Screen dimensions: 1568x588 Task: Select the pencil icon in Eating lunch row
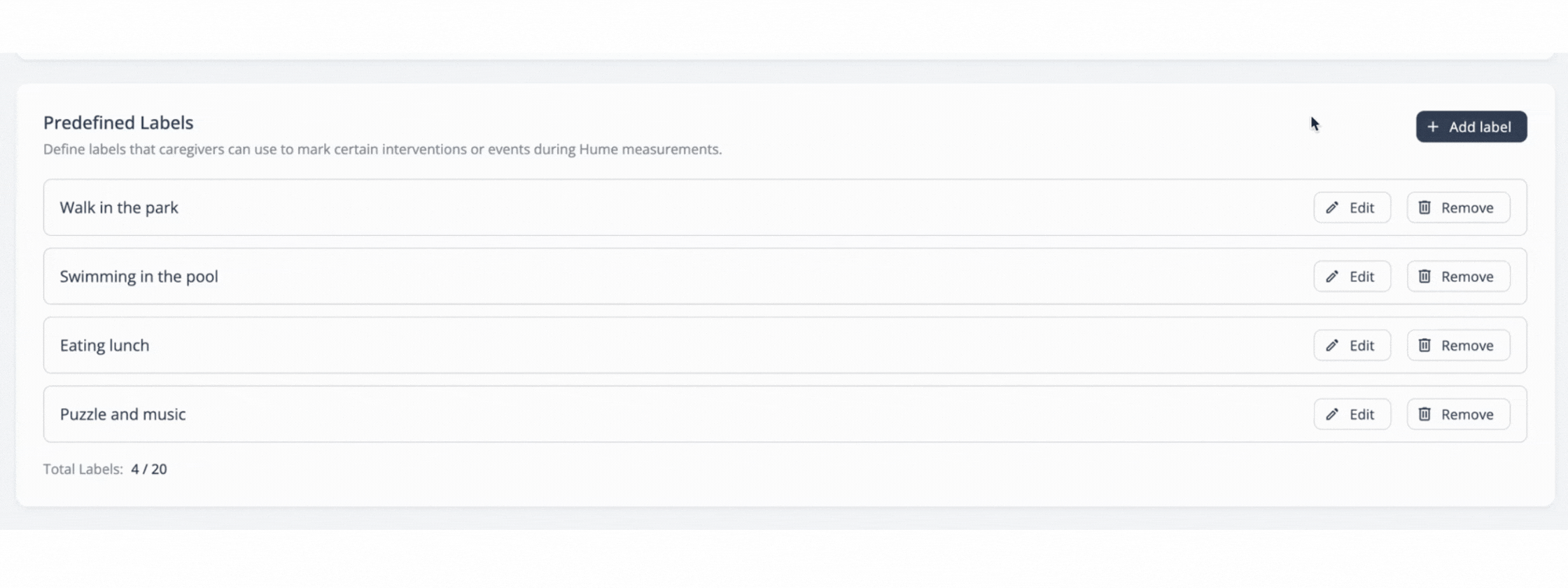[1332, 345]
